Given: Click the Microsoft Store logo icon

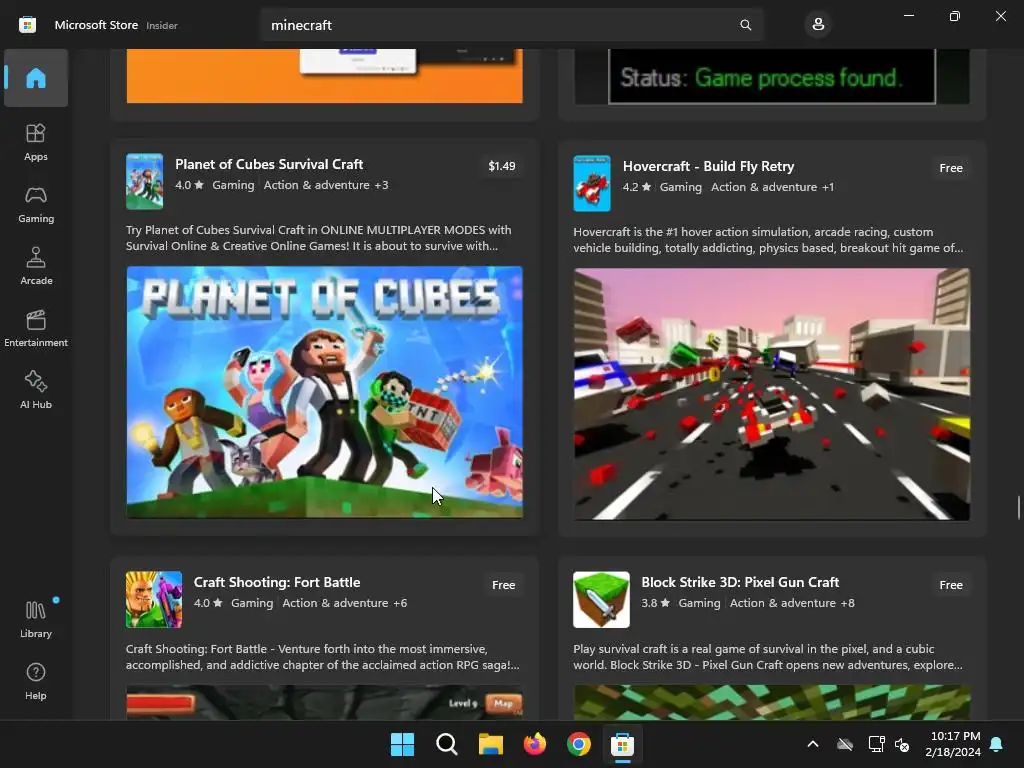Looking at the screenshot, I should point(27,25).
